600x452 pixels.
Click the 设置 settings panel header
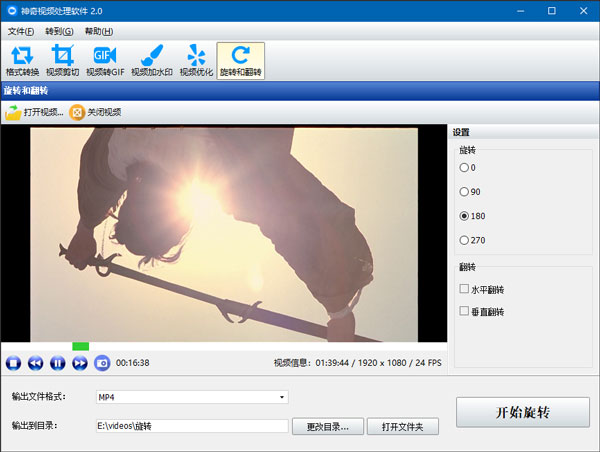[x=461, y=132]
